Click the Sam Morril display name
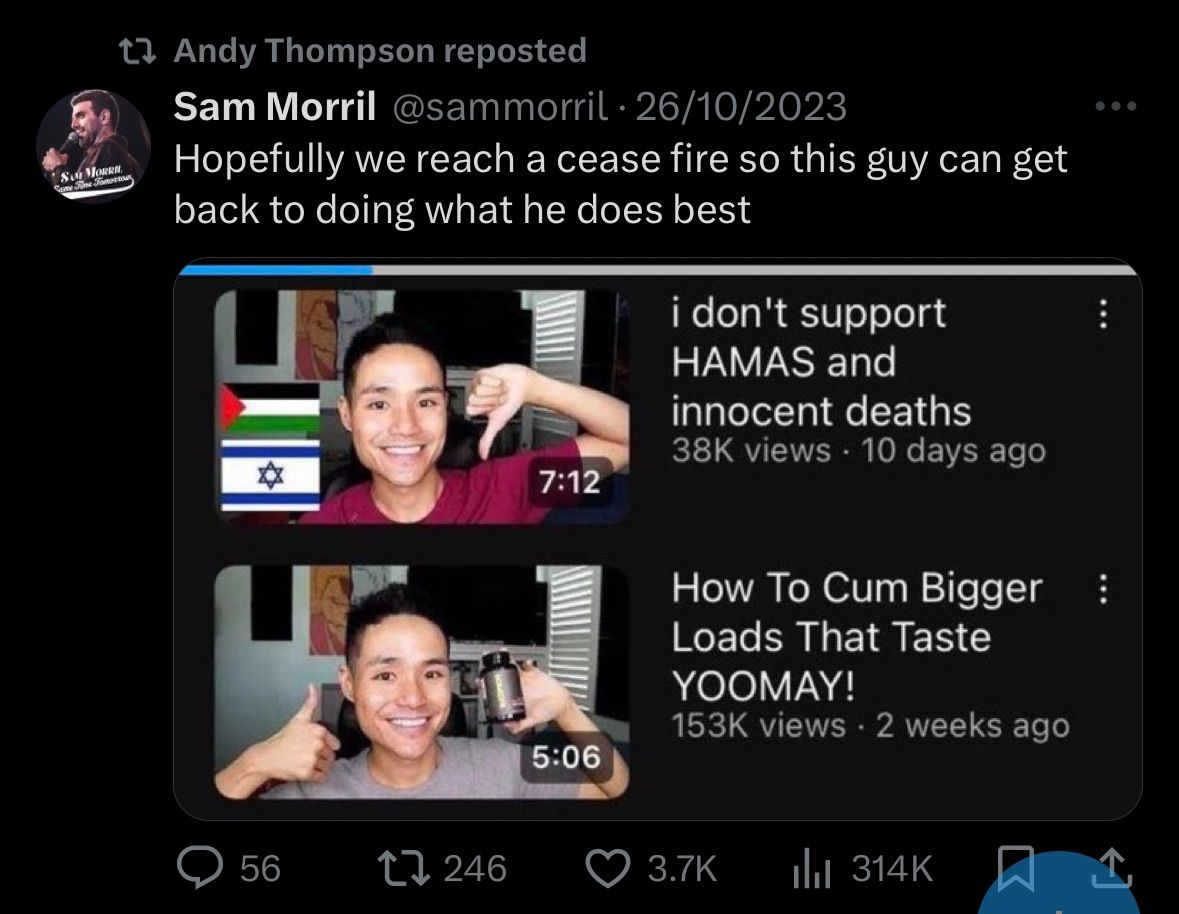 pos(274,106)
